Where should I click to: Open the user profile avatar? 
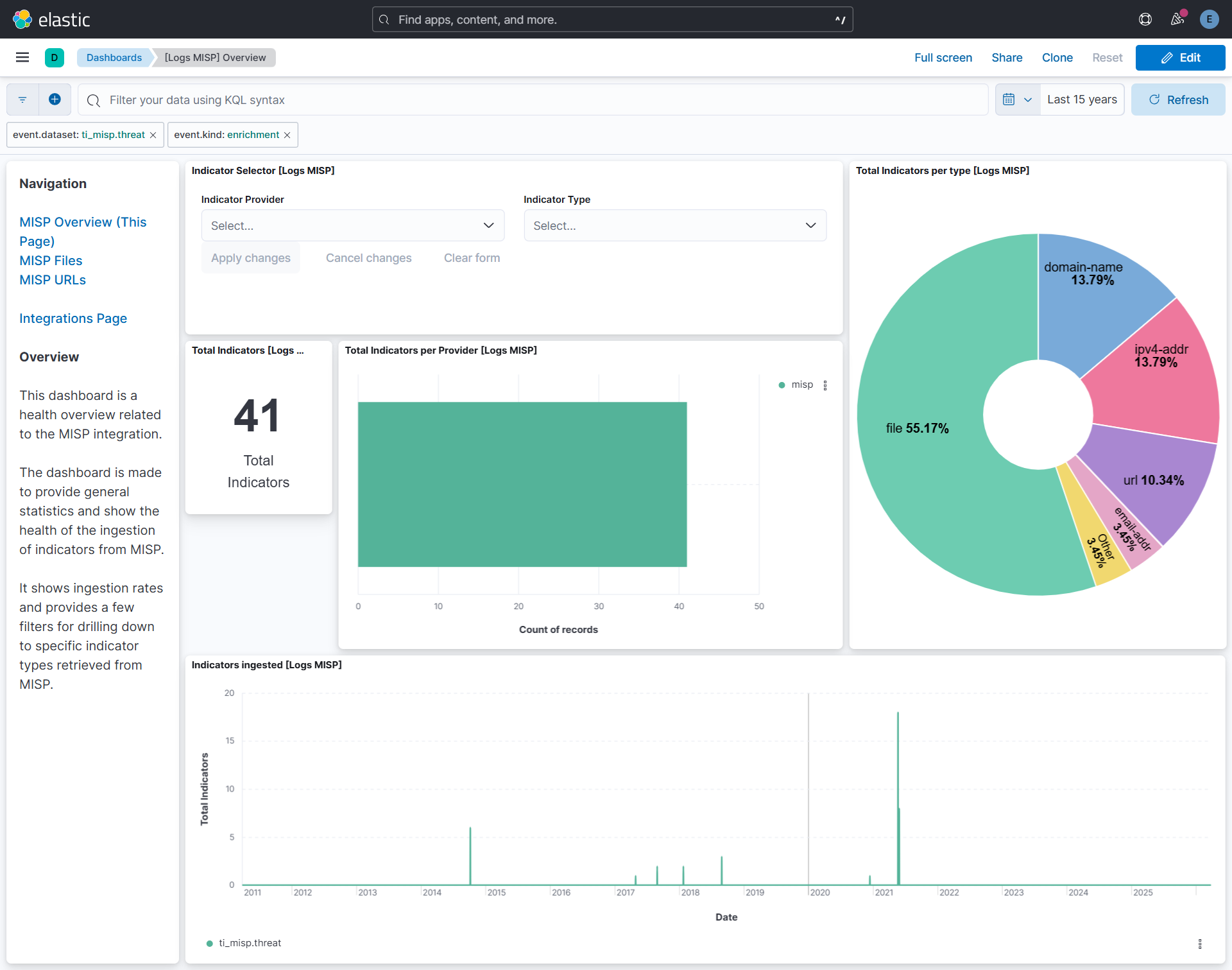point(1210,19)
